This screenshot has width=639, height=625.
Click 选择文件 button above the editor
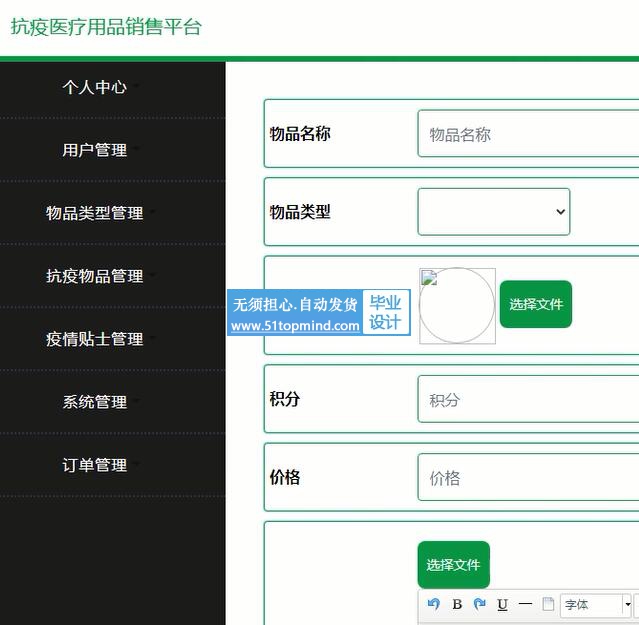453,565
